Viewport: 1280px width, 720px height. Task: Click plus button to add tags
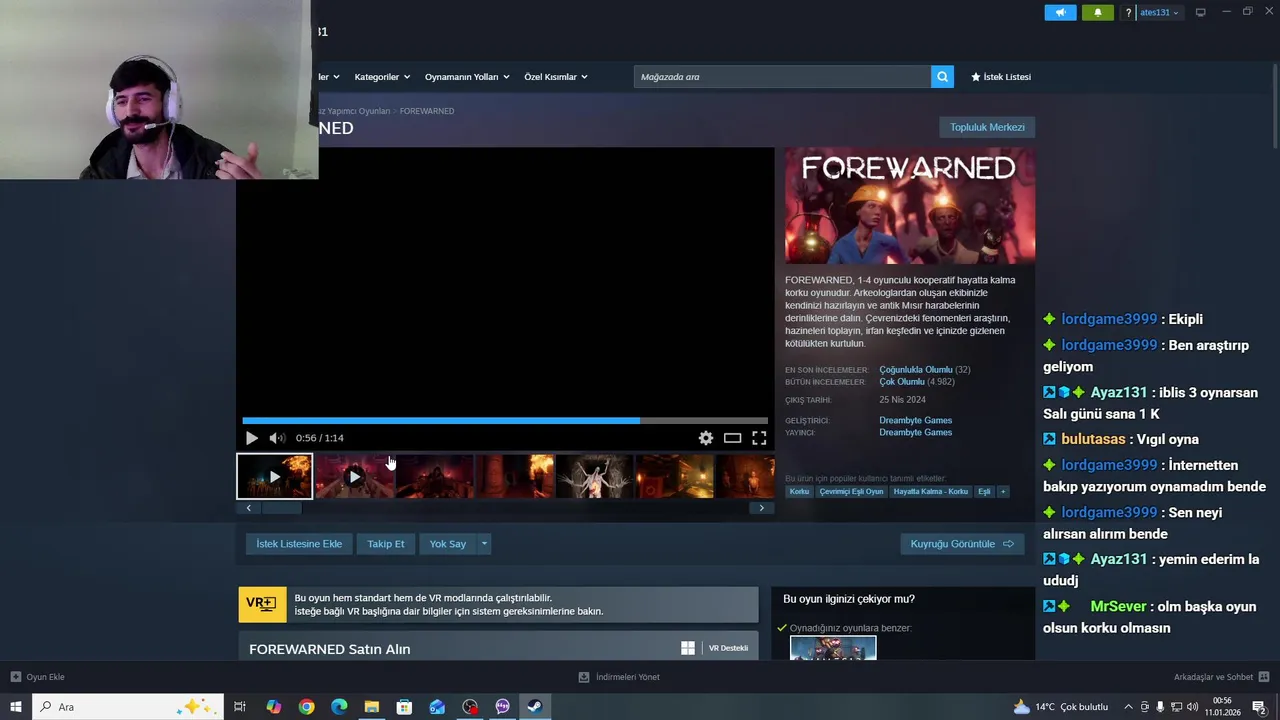tap(1003, 492)
